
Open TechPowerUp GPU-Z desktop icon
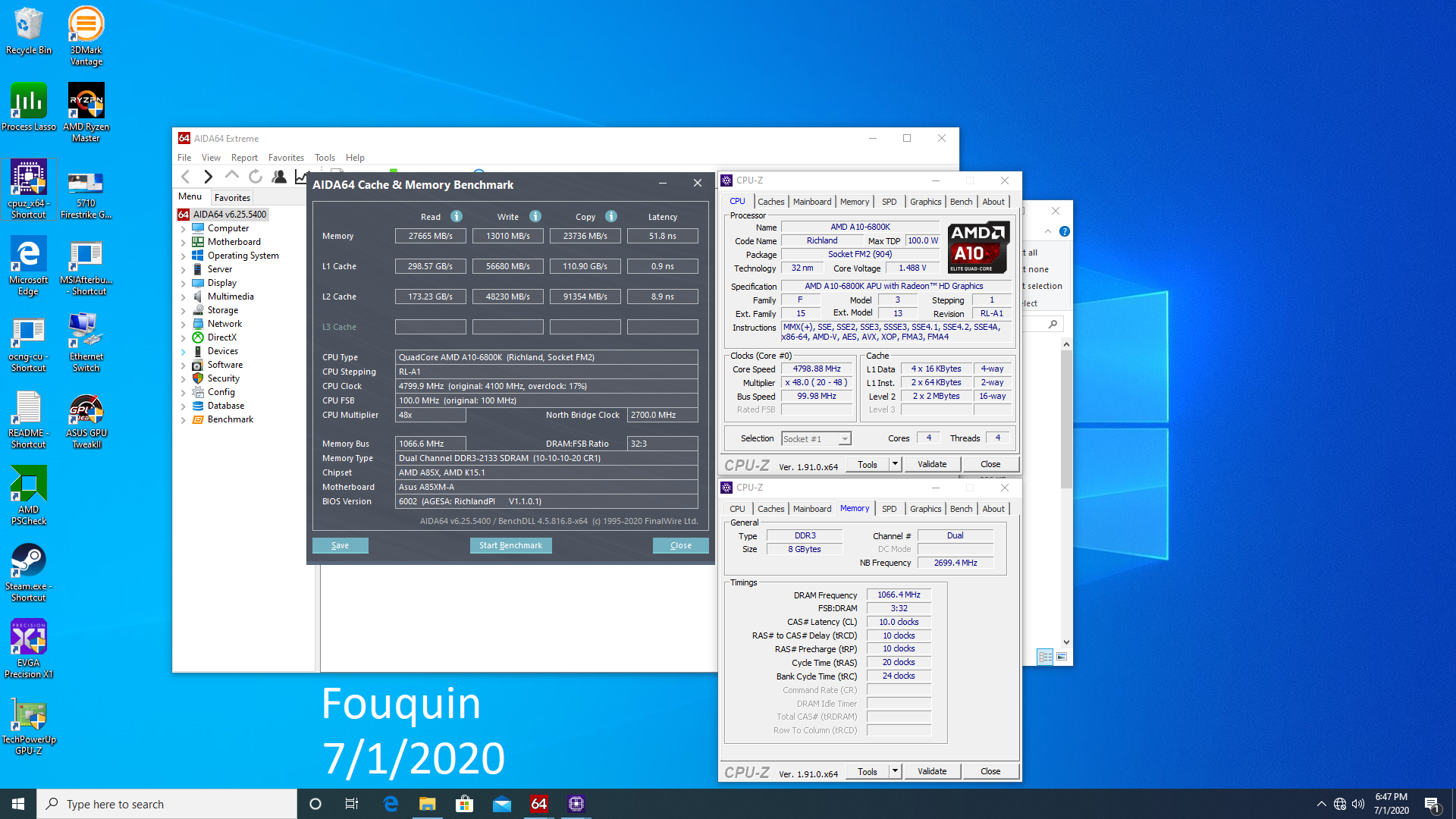pyautogui.click(x=28, y=726)
